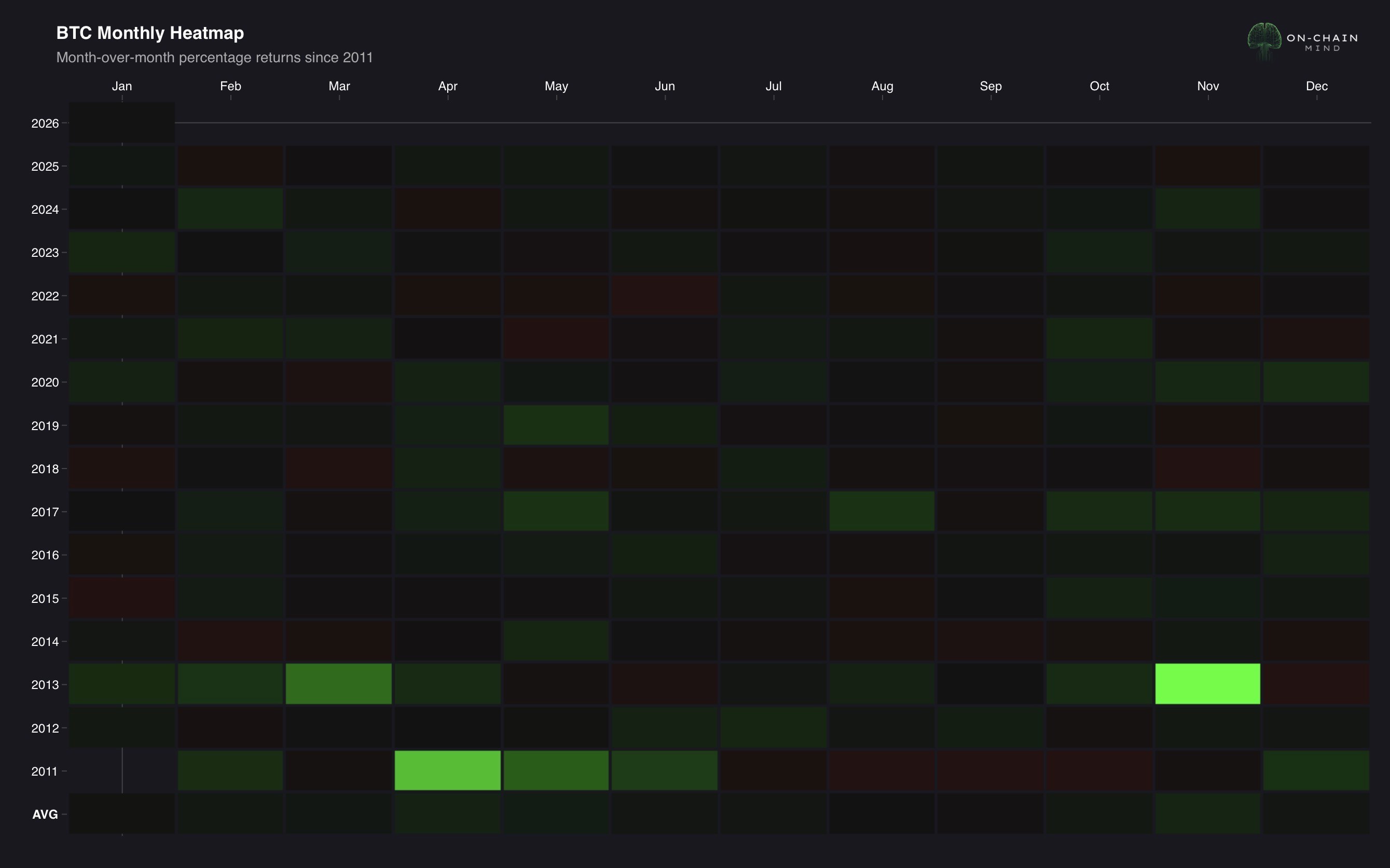Click the December 2011 green cell
The height and width of the screenshot is (868, 1390).
tap(1316, 770)
